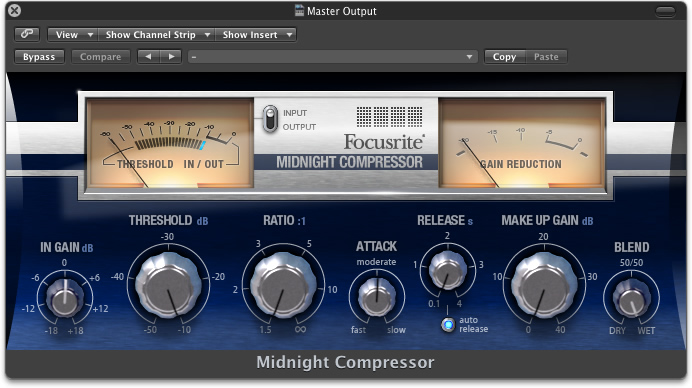Click the INPUT label by the switch

295,113
